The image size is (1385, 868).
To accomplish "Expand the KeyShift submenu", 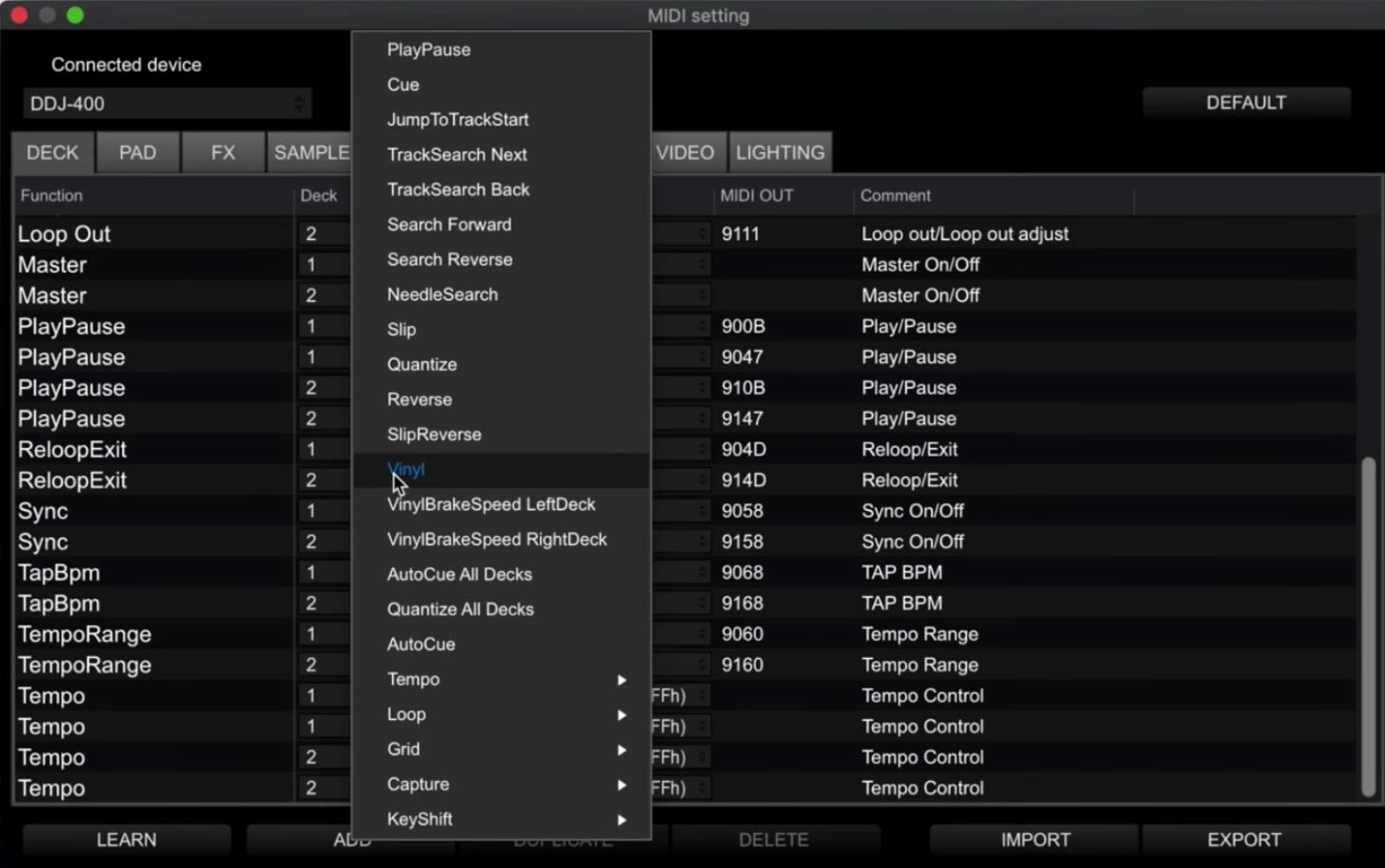I will click(621, 820).
